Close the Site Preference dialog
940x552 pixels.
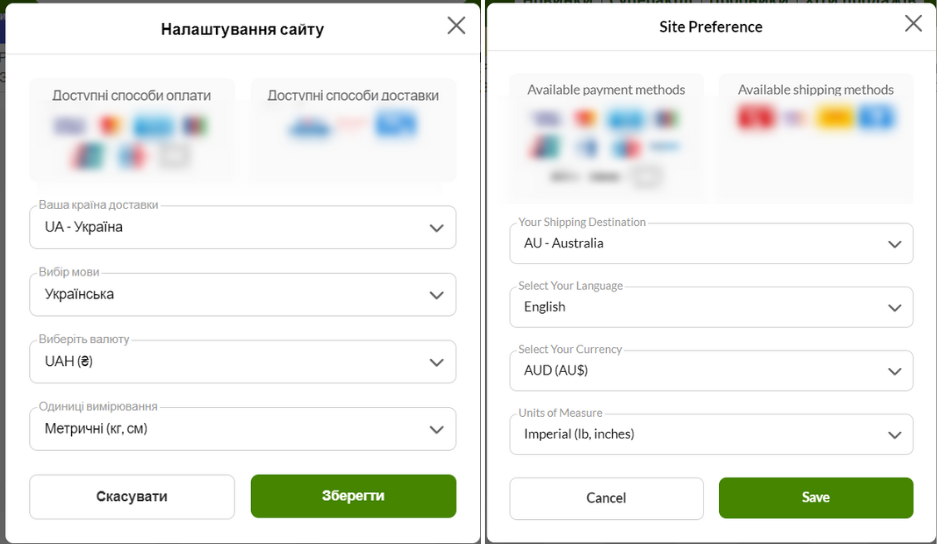[913, 24]
